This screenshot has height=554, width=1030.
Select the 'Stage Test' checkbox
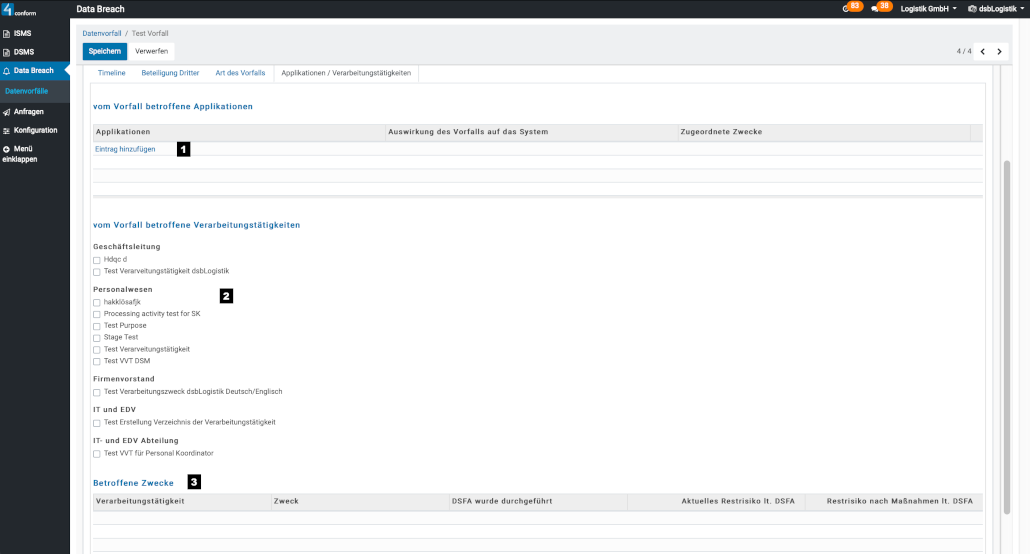pos(97,338)
